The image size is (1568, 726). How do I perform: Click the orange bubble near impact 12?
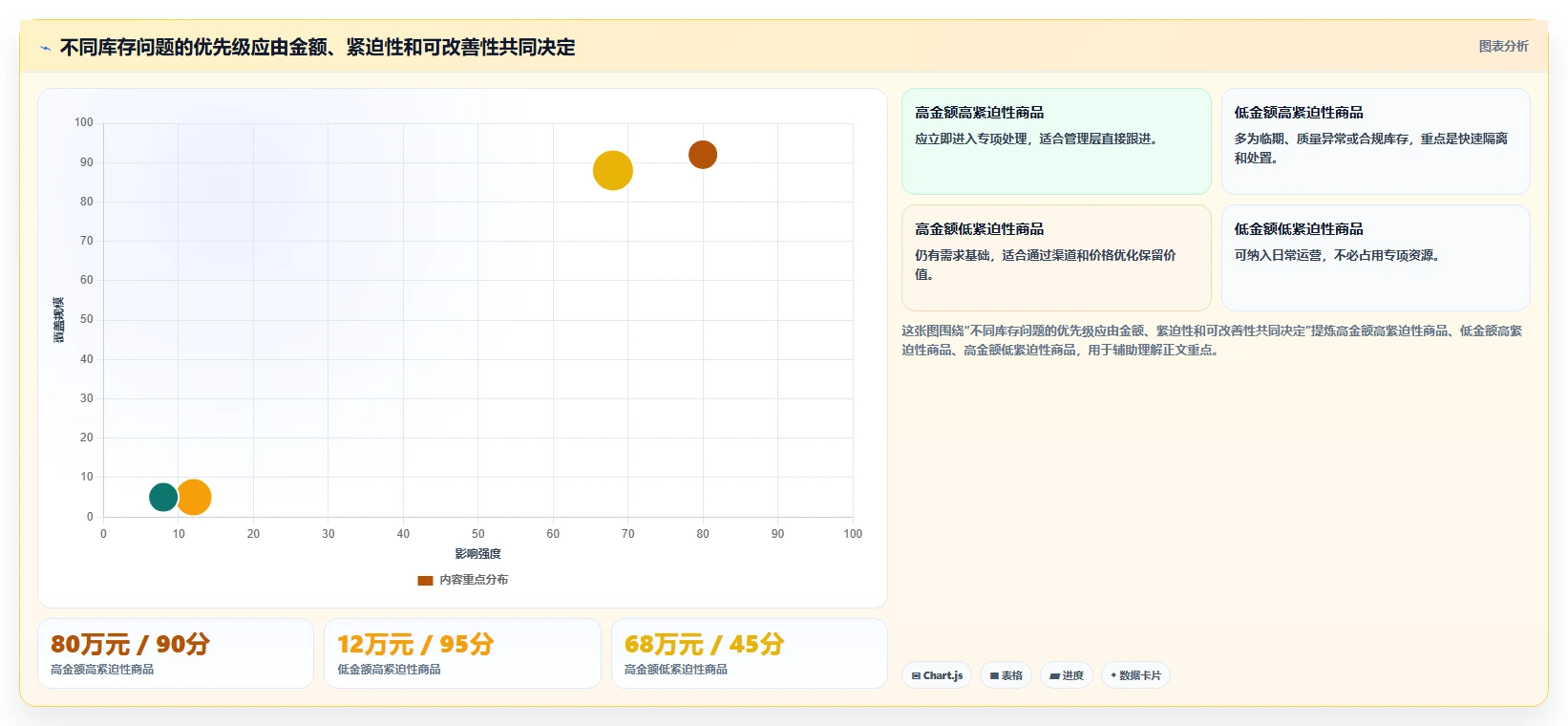(x=193, y=497)
